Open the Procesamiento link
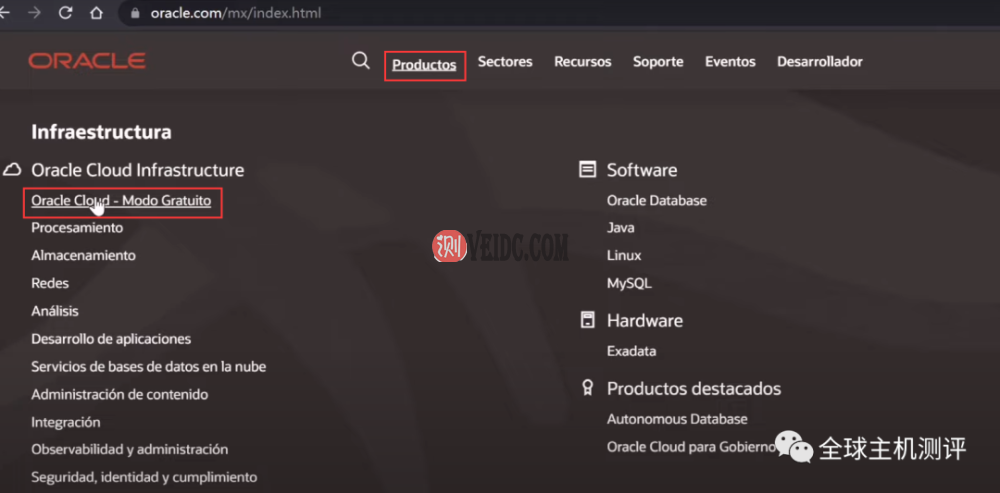The height and width of the screenshot is (493, 1000). click(x=77, y=228)
